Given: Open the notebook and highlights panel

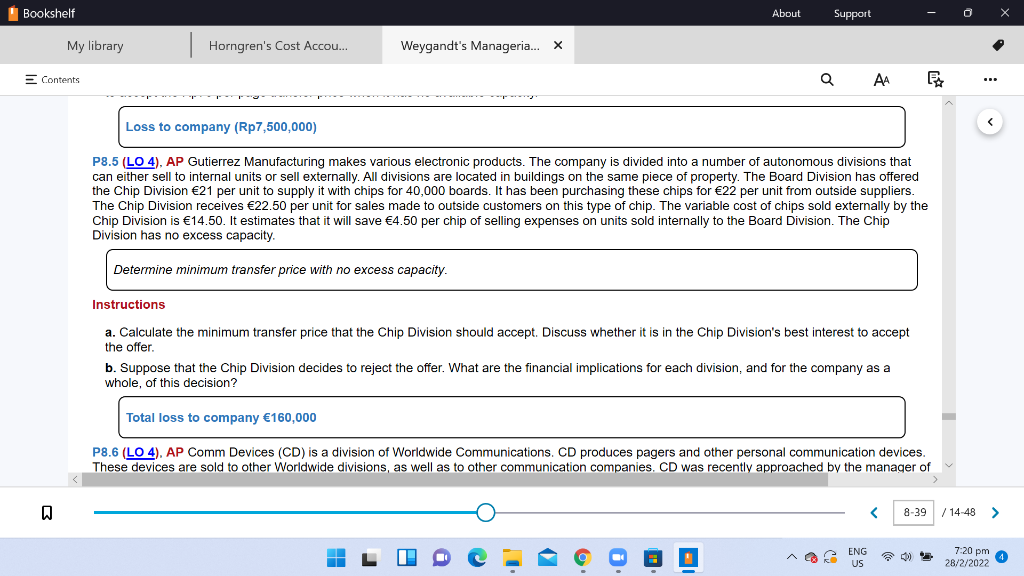Looking at the screenshot, I should (935, 80).
